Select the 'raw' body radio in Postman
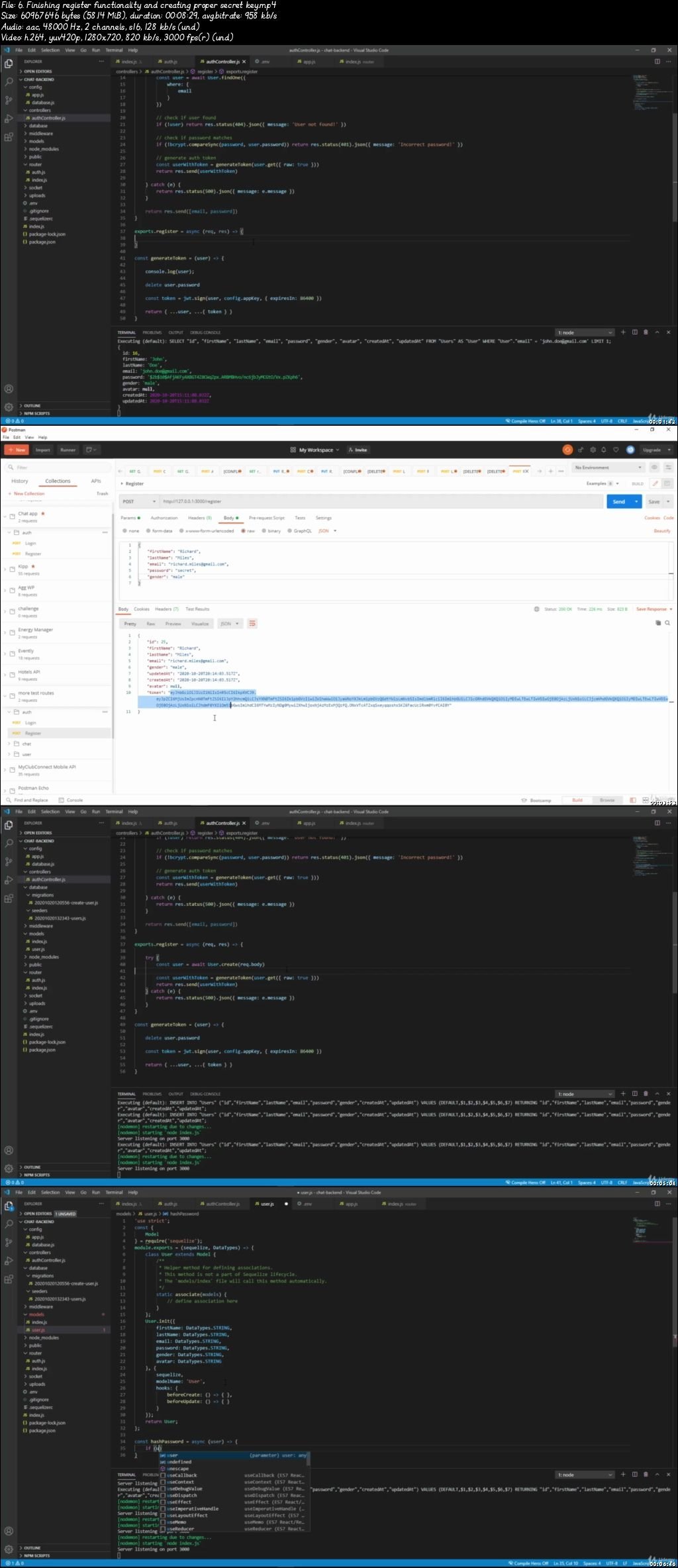Screen dimensions: 678x1568 [243, 531]
